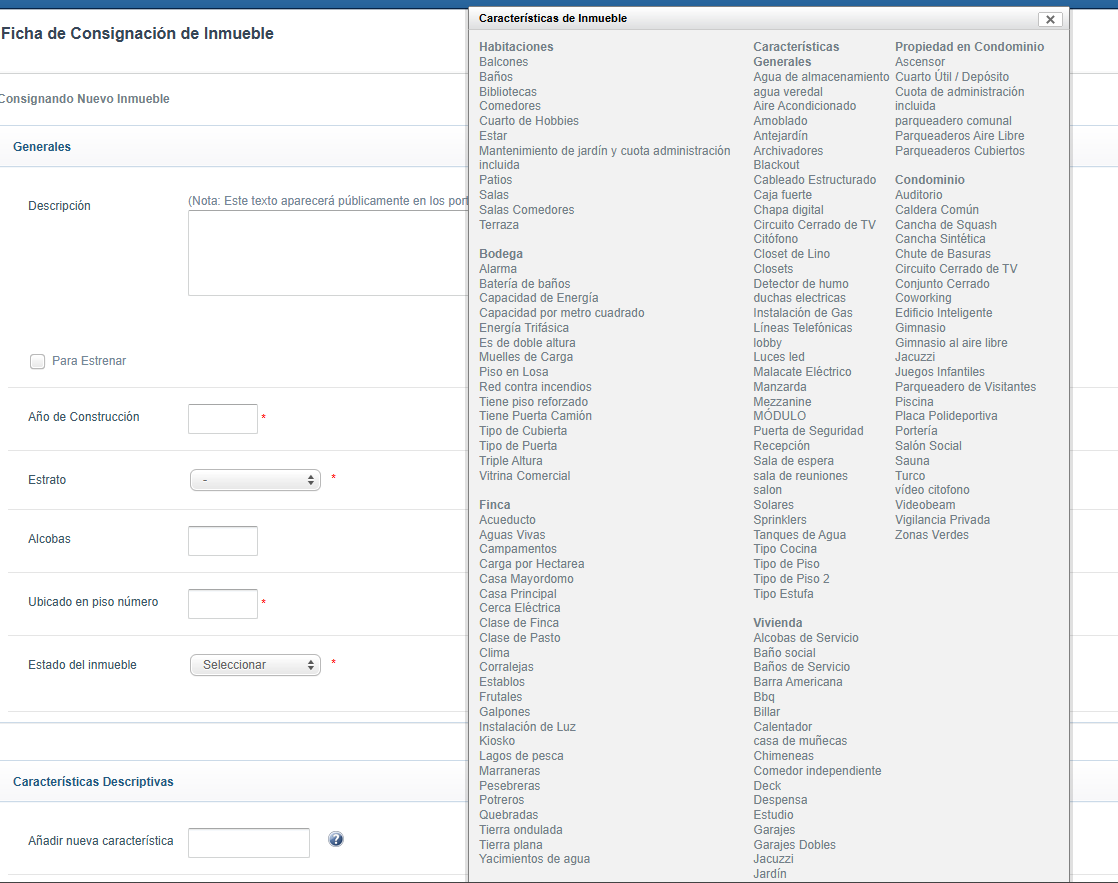This screenshot has width=1118, height=883.
Task: Choose Gimnasio al aire libre feature
Action: coord(951,343)
